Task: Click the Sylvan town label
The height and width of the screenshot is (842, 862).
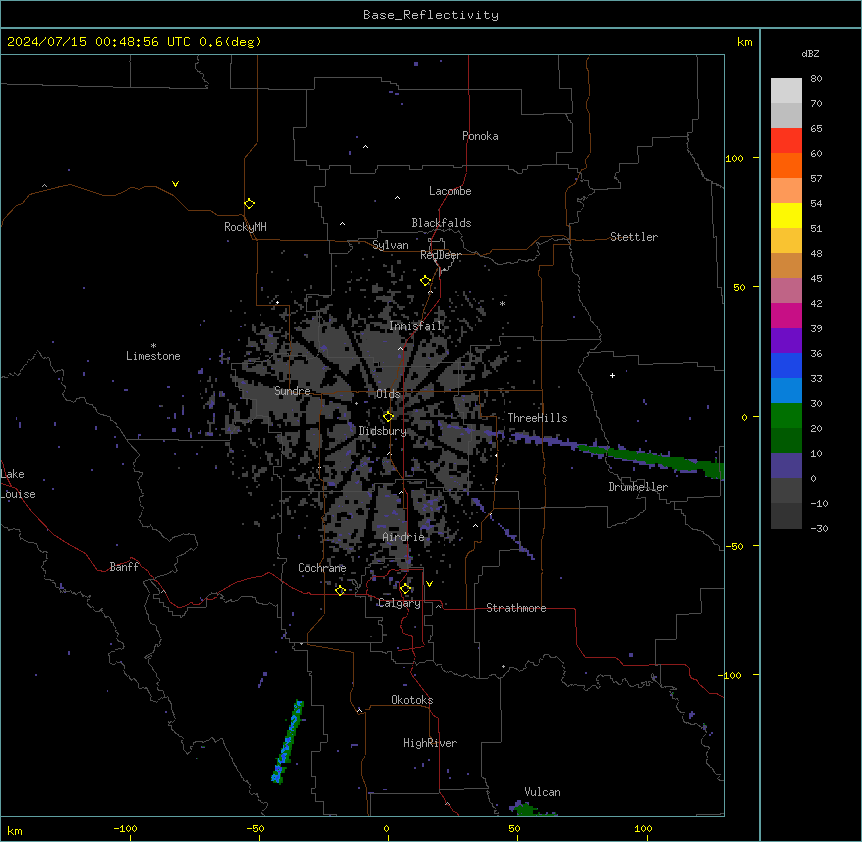Action: tap(390, 245)
